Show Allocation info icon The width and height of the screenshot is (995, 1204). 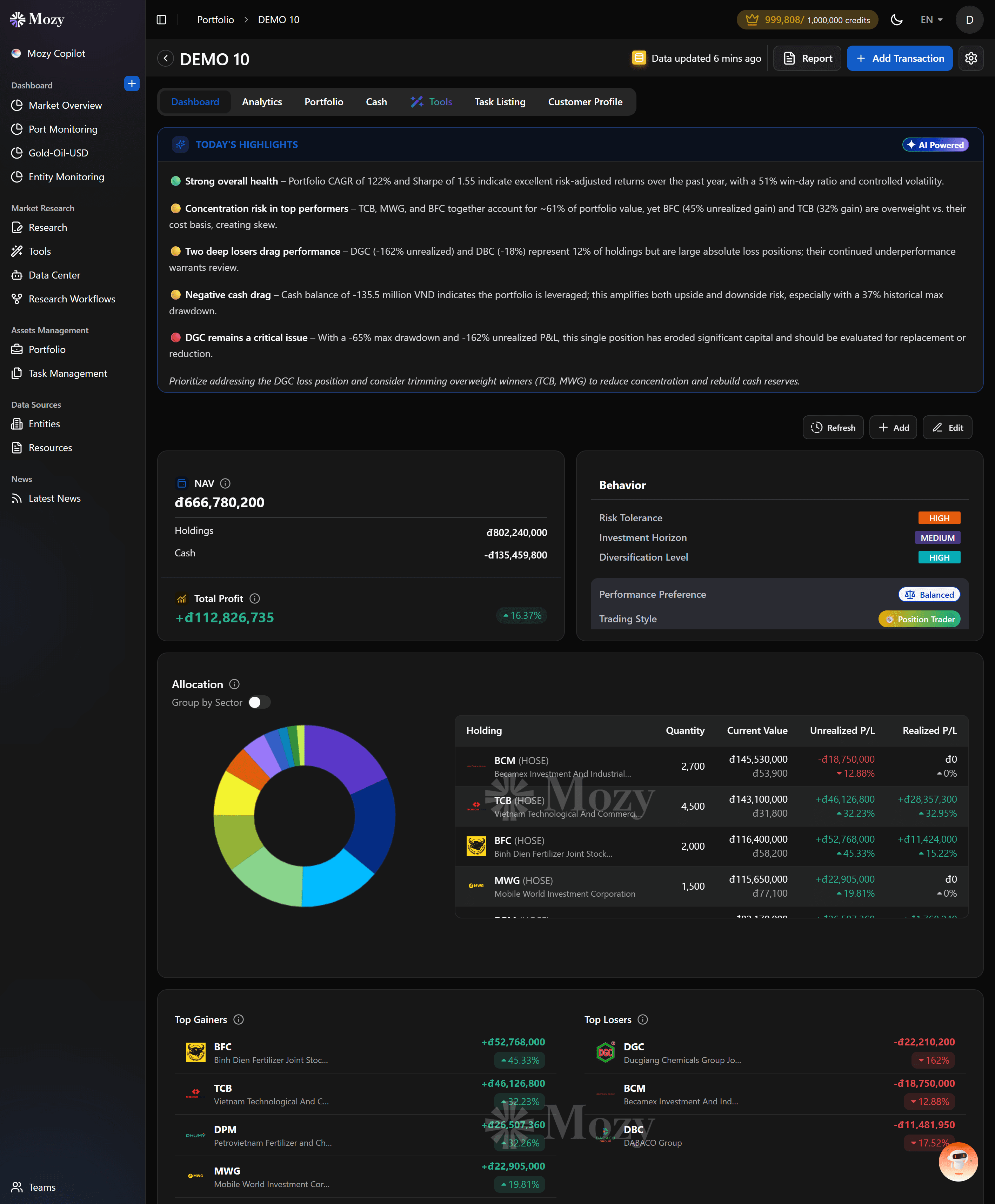point(234,684)
